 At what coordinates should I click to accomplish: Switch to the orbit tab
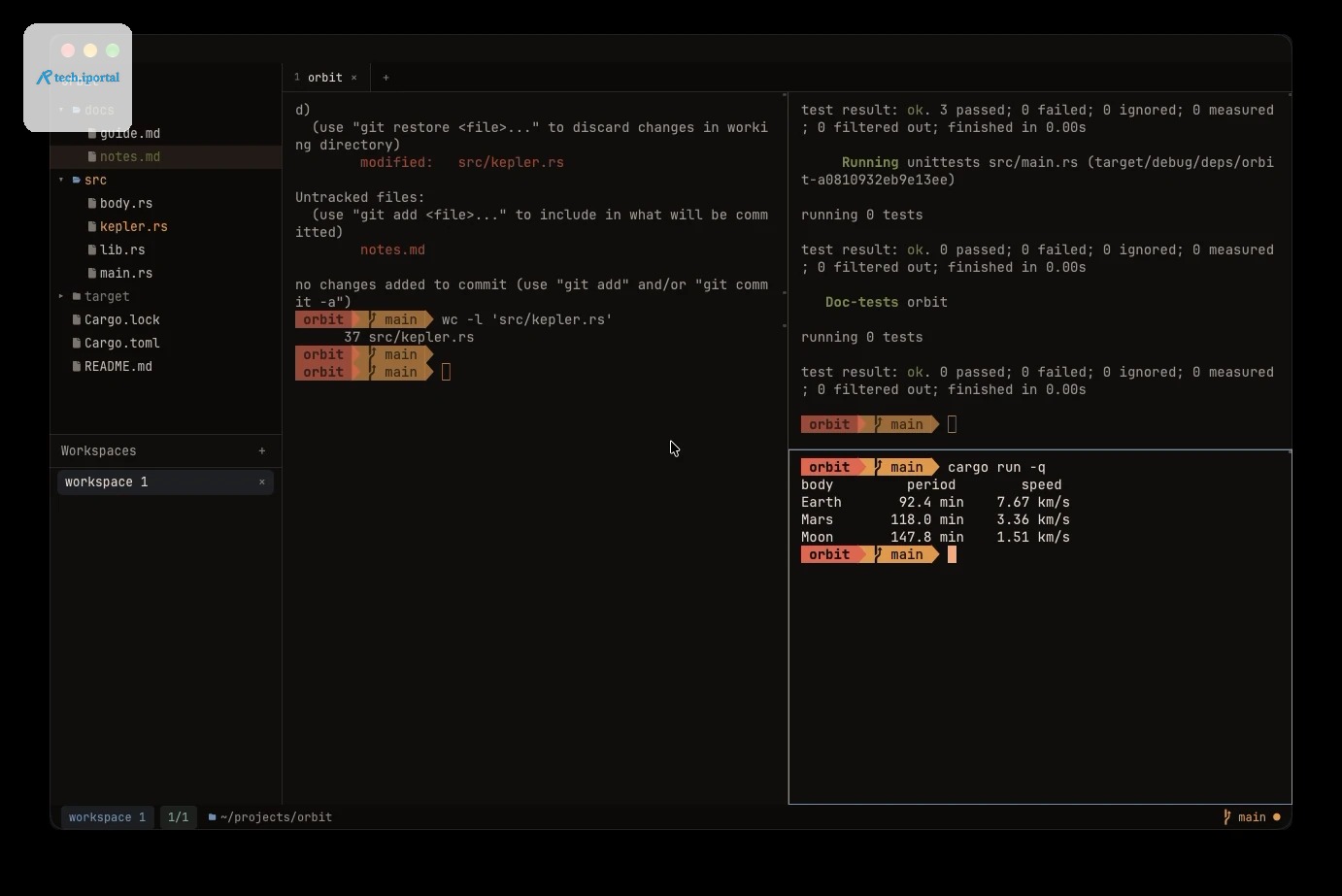(325, 78)
